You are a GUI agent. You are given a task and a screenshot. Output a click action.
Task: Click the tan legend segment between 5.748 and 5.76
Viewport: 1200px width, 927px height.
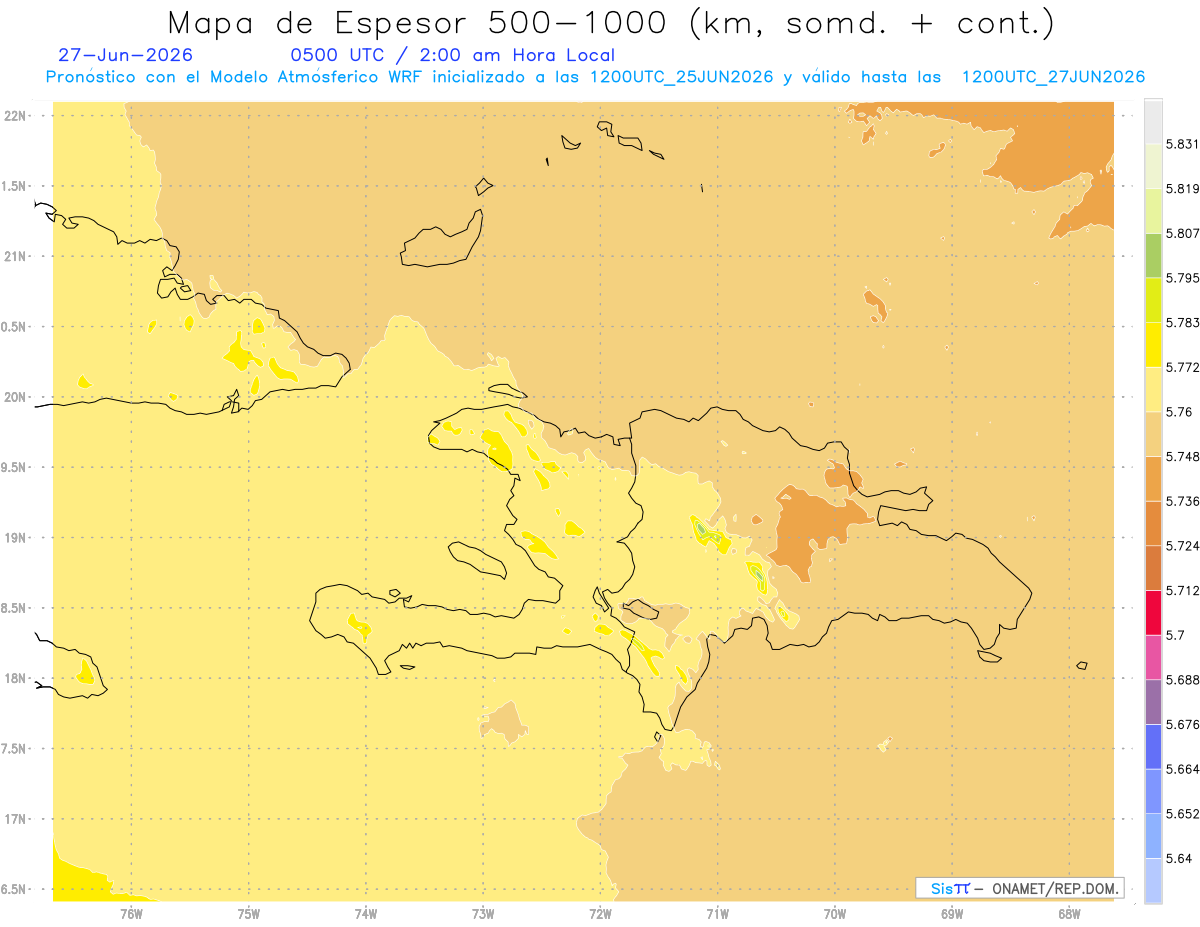(1153, 434)
